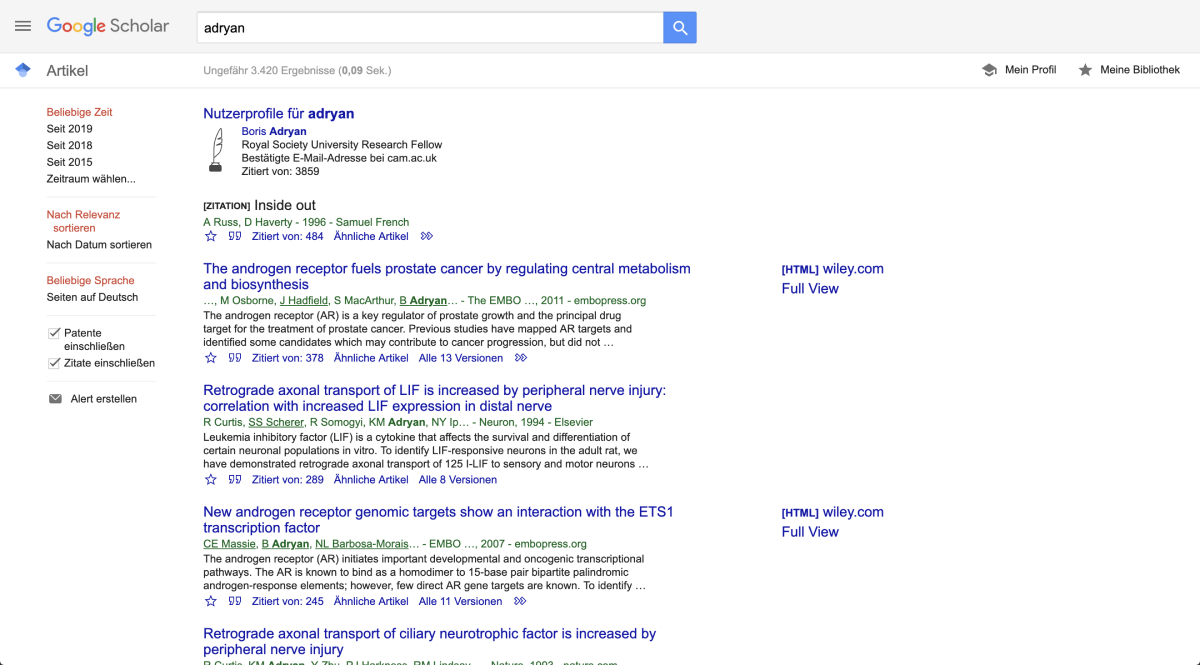Sort results with 'Nach Datum sortieren'
This screenshot has width=1200, height=665.
pos(99,245)
